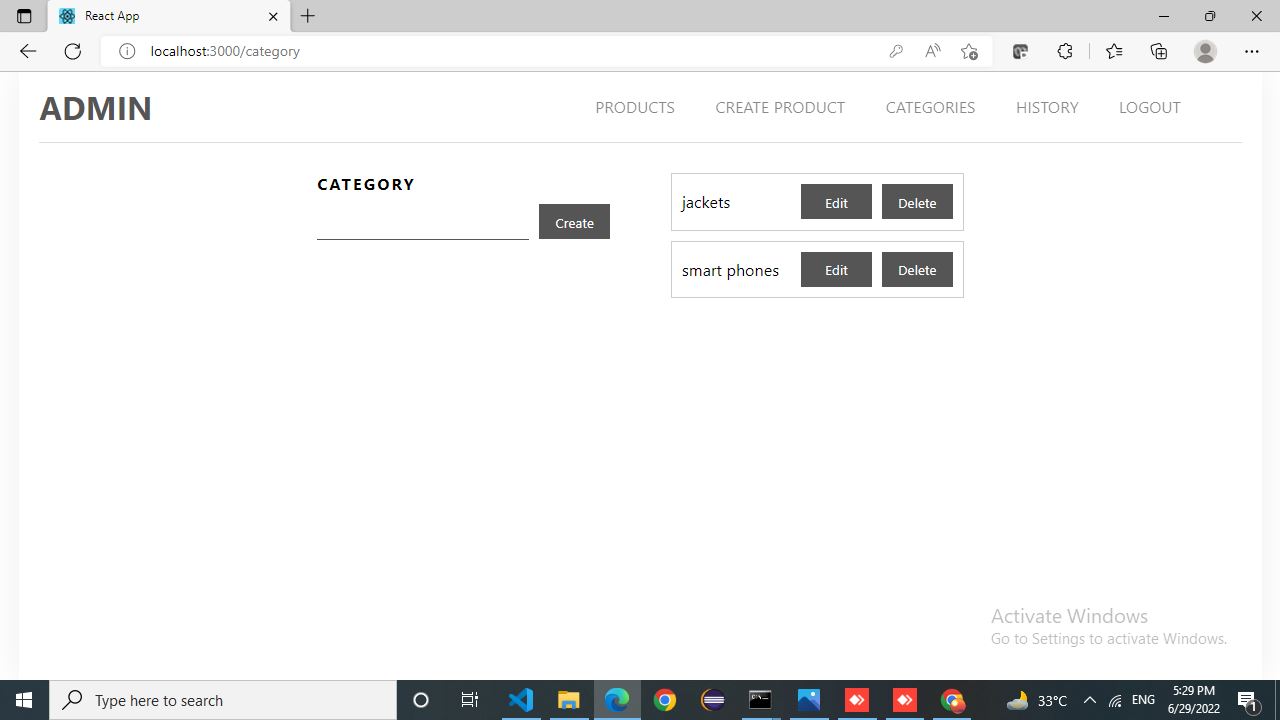Open the tab actions menu icon
The width and height of the screenshot is (1280, 720).
click(24, 16)
